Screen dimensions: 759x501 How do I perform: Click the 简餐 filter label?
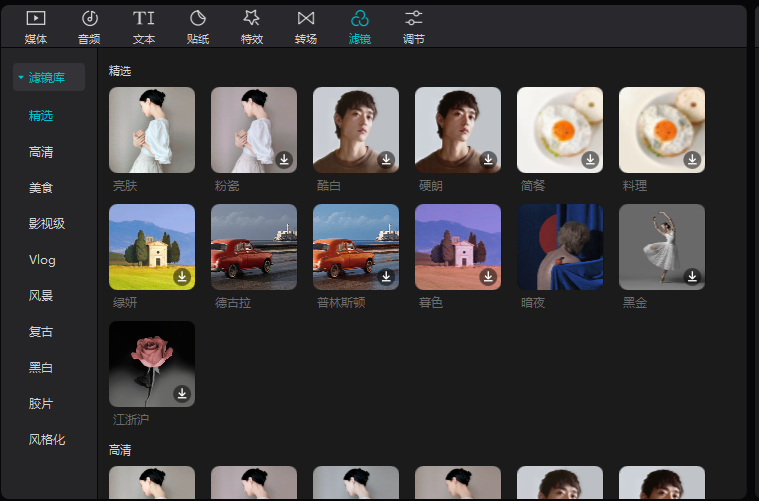pos(533,186)
